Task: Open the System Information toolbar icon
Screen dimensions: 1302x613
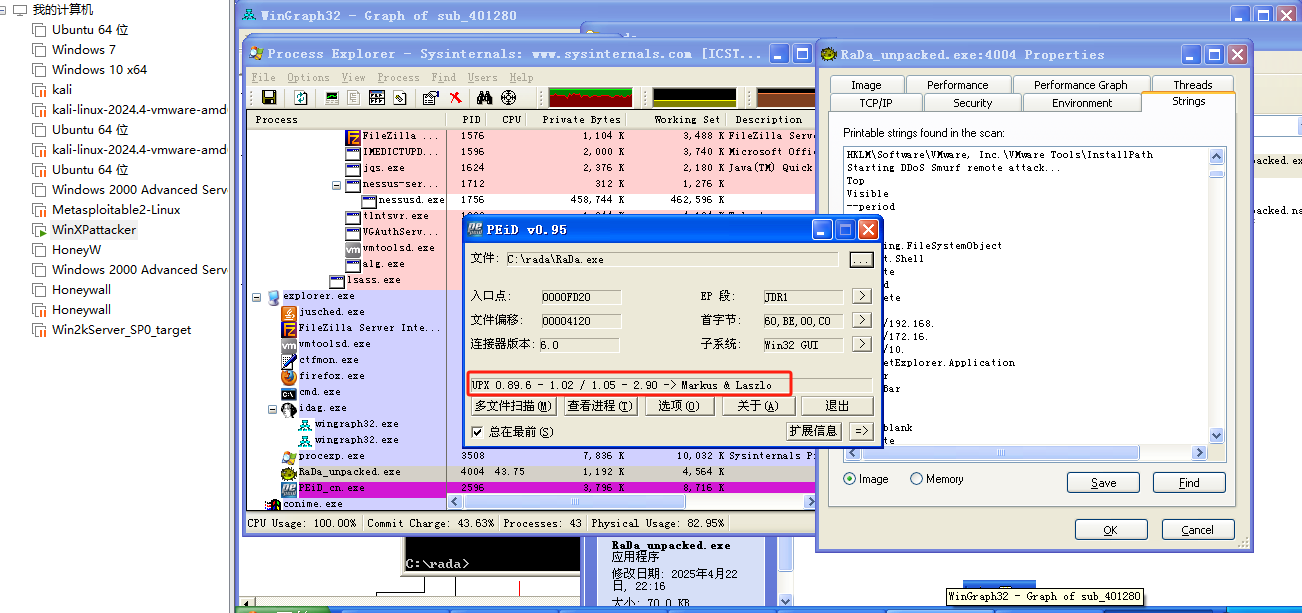Action: (332, 97)
